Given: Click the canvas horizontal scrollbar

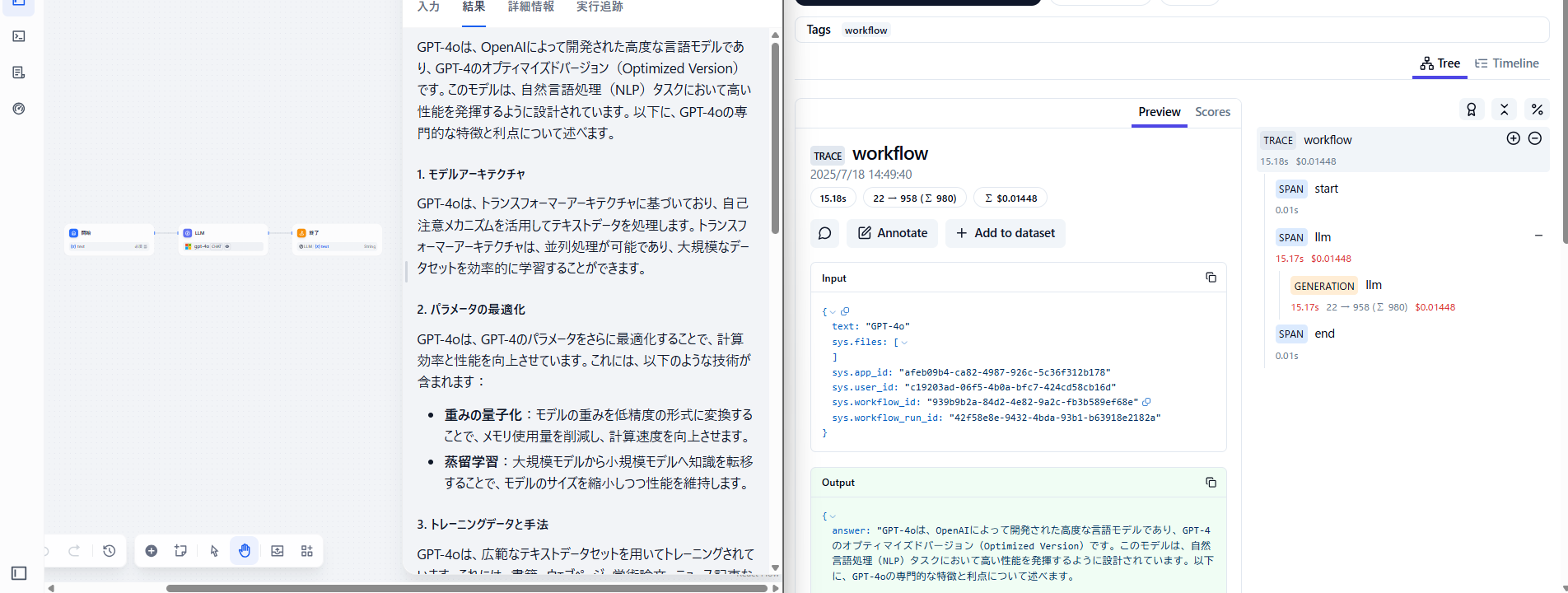Looking at the screenshot, I should tap(468, 588).
